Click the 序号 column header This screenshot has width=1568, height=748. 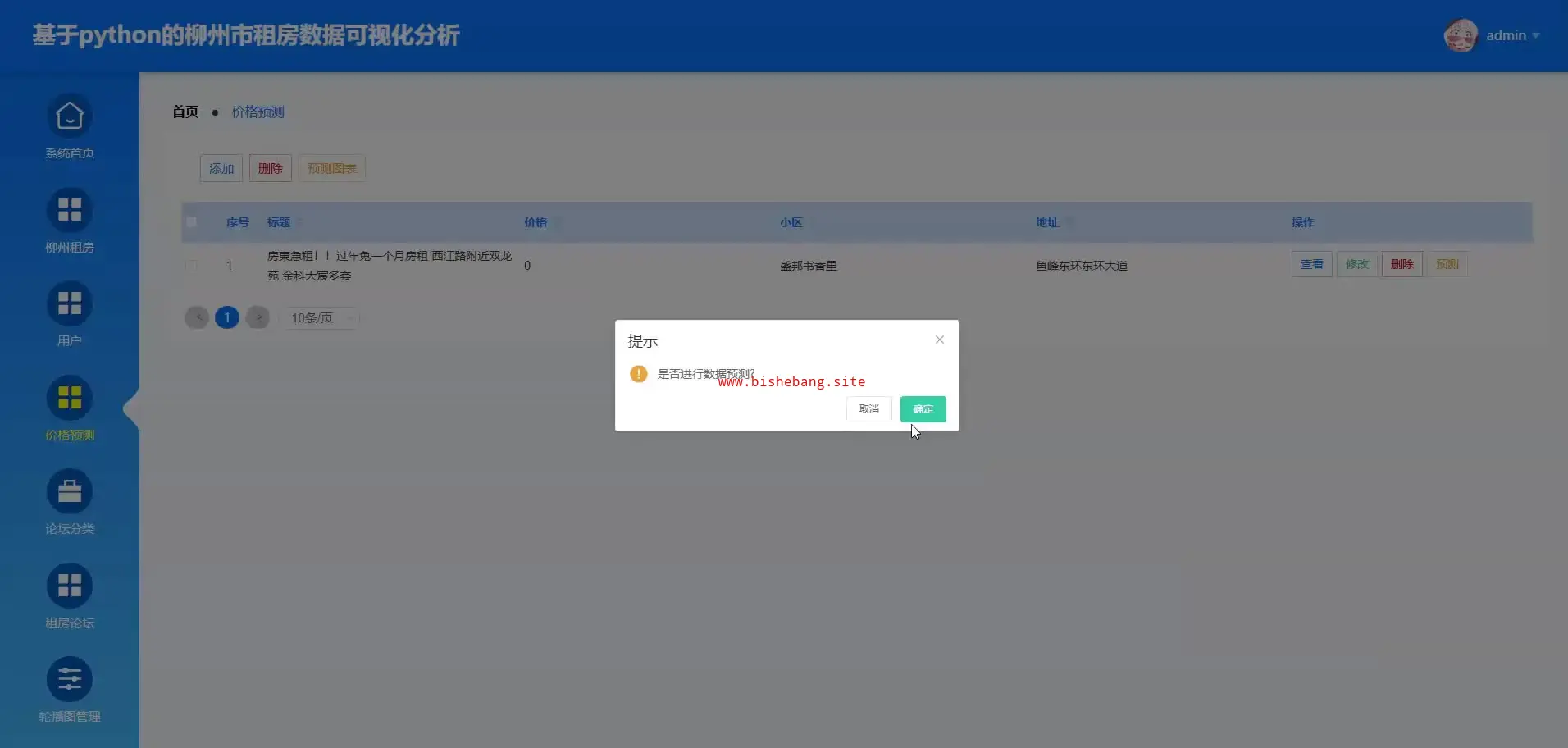coord(238,222)
